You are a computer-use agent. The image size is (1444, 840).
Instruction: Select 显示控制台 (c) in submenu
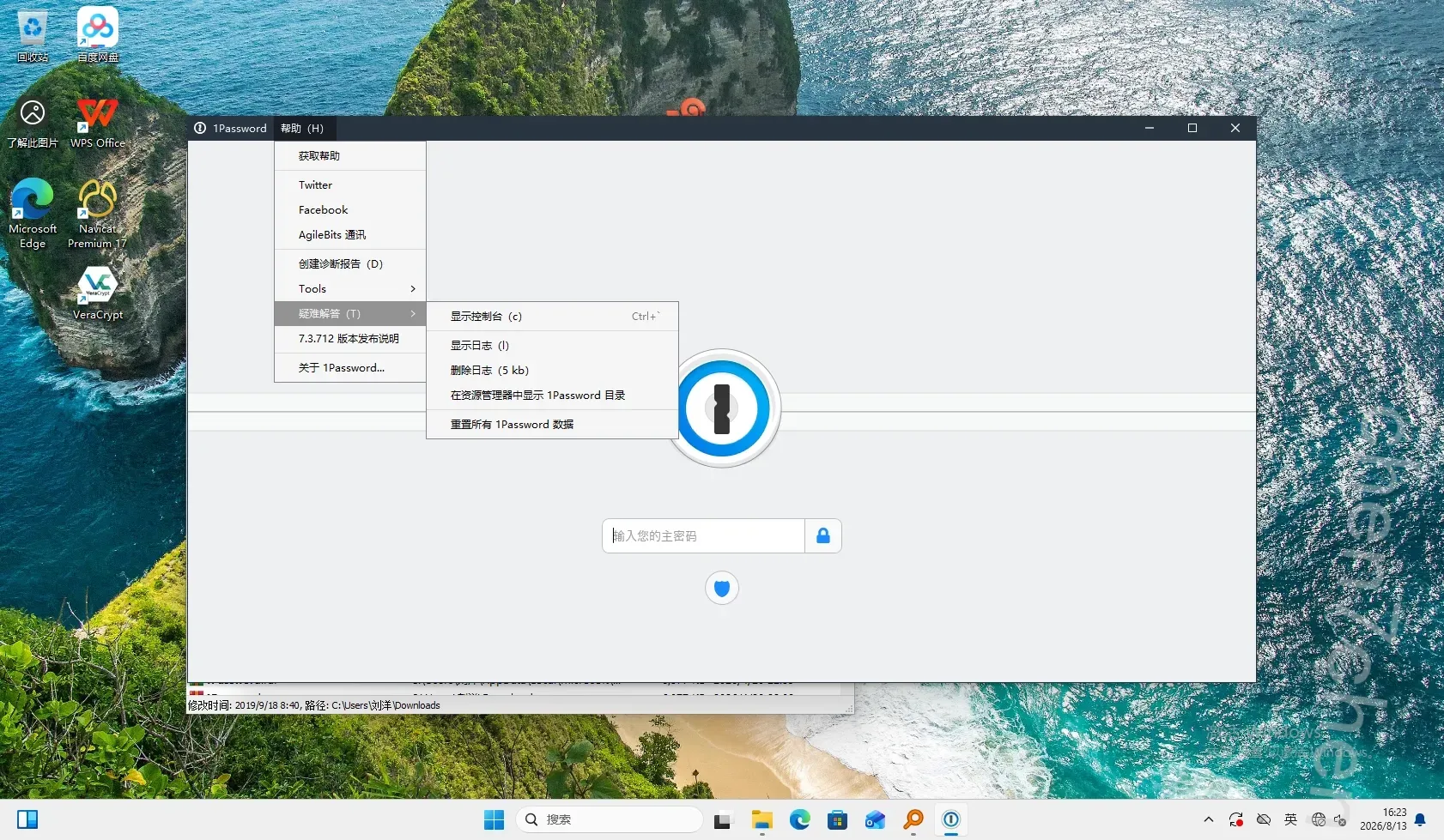(552, 317)
